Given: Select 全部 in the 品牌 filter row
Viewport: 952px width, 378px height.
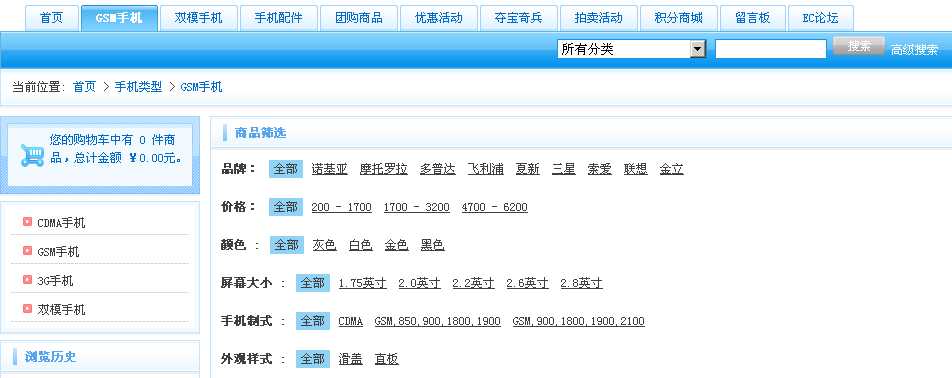Looking at the screenshot, I should click(286, 169).
